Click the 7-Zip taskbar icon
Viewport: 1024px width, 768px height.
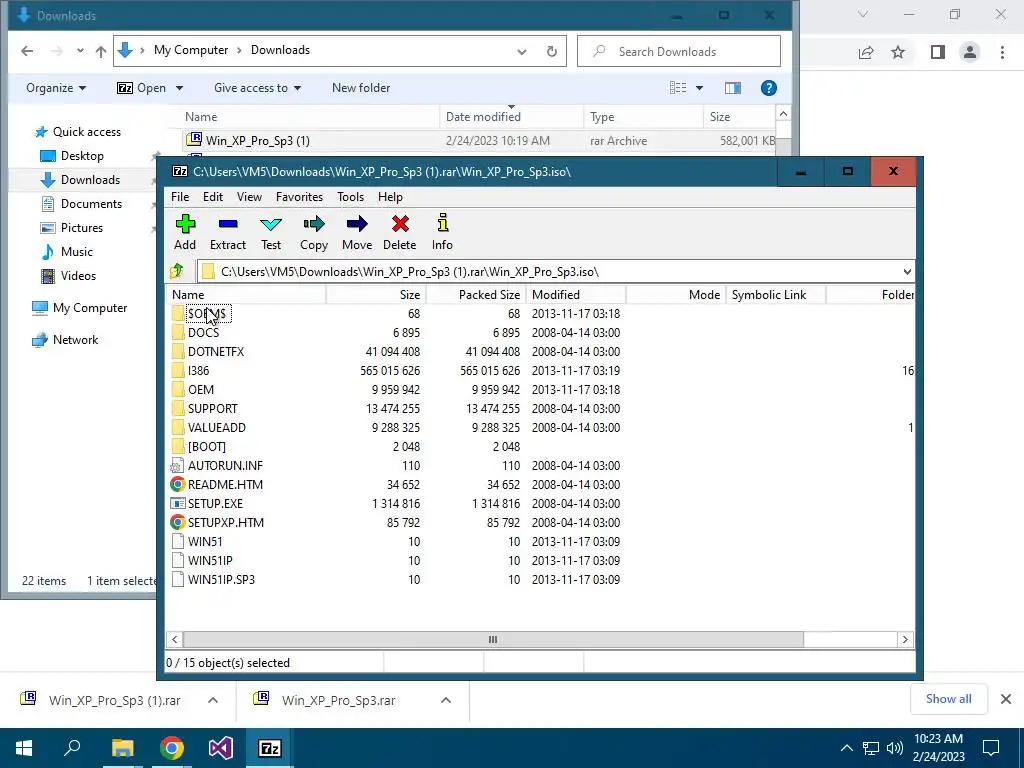pos(270,748)
